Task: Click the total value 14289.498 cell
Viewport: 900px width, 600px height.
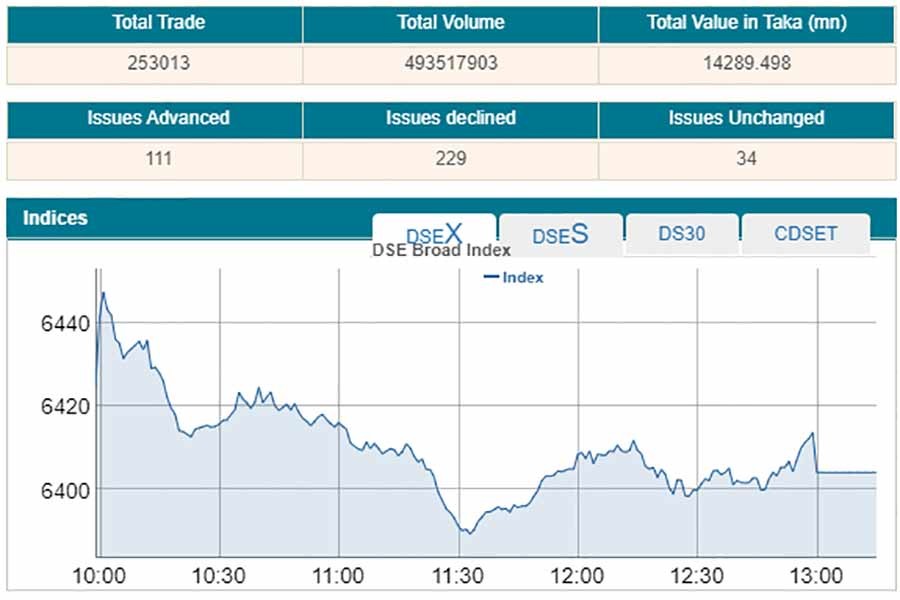Action: tap(746, 63)
